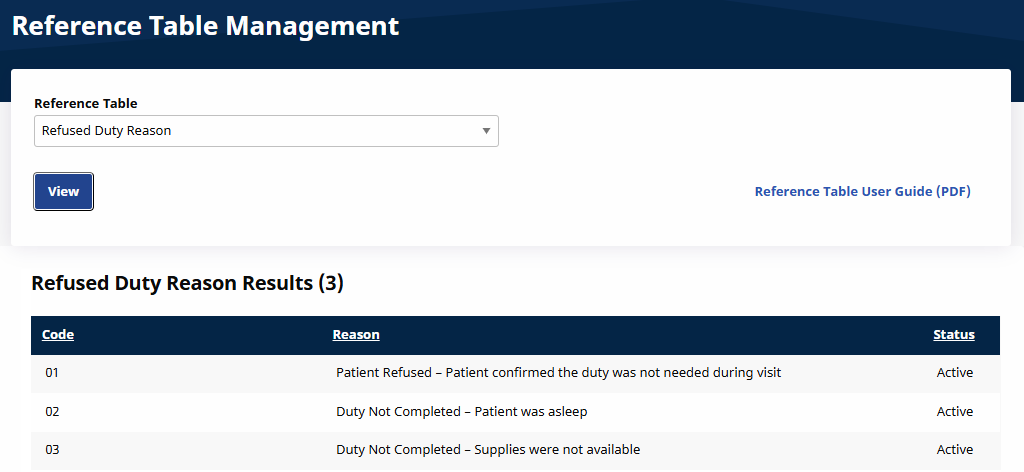The width and height of the screenshot is (1024, 472).
Task: Click the Active status in row 03
Action: coord(954,450)
